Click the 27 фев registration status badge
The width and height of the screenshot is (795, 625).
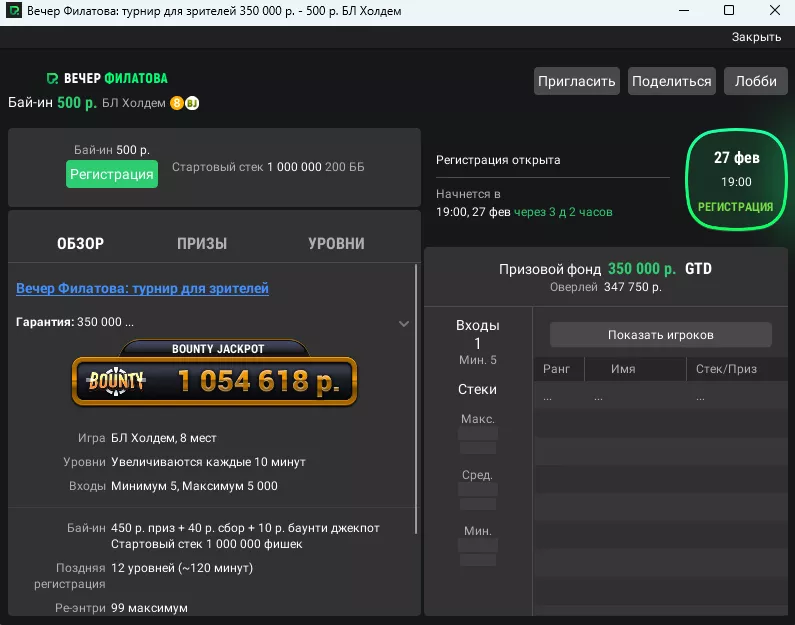click(735, 180)
